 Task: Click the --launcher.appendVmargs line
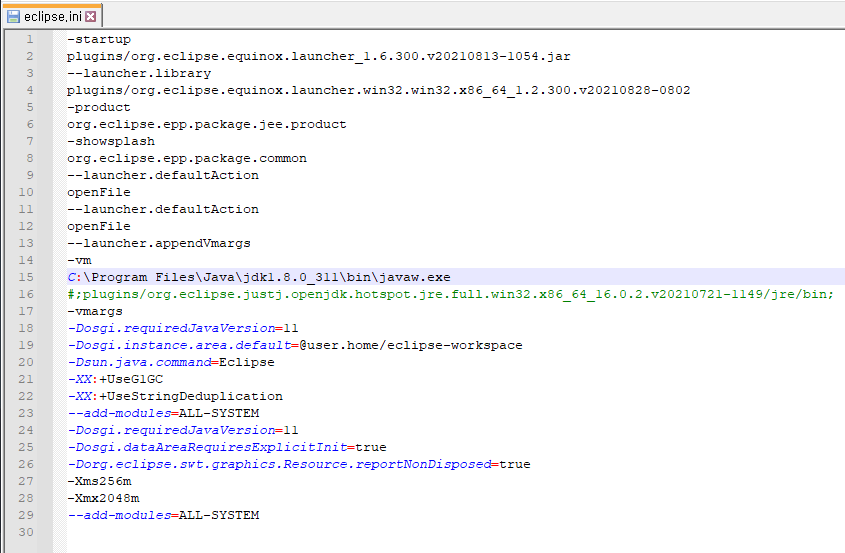click(x=159, y=243)
